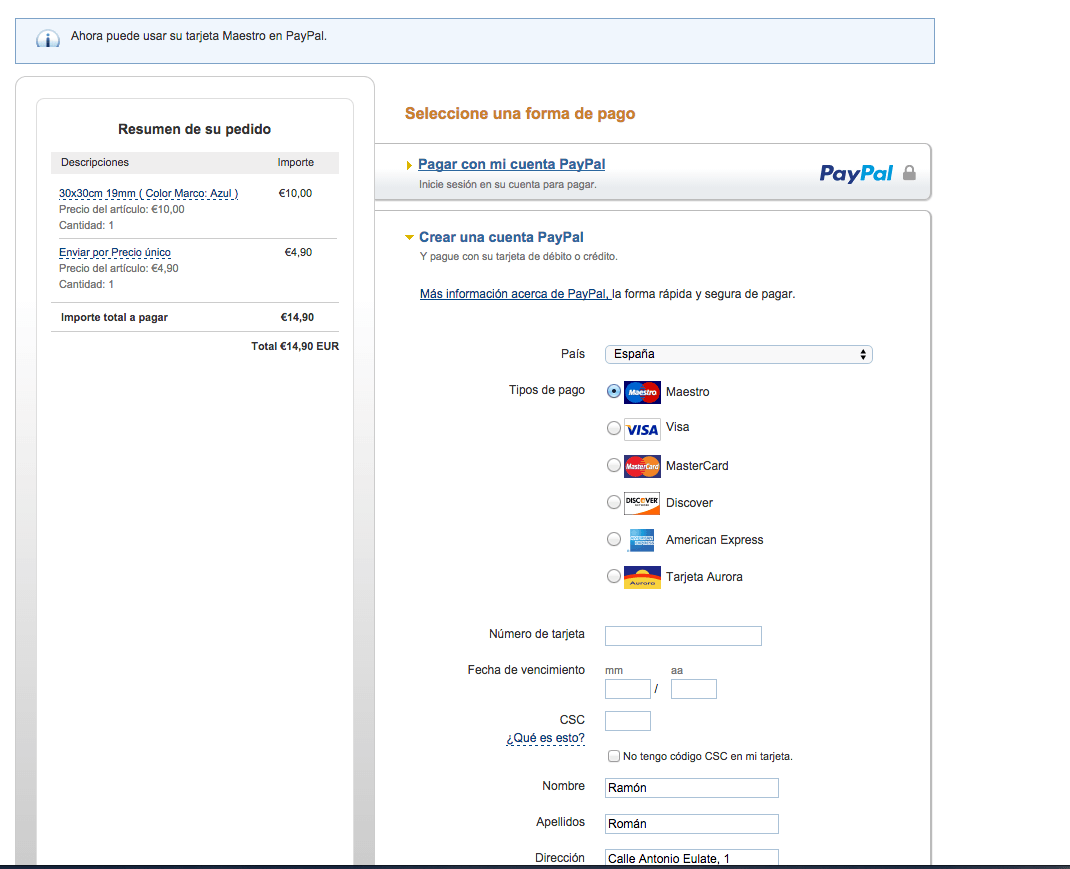The width and height of the screenshot is (1070, 869).
Task: Click the Maestro card logo
Action: tap(642, 392)
